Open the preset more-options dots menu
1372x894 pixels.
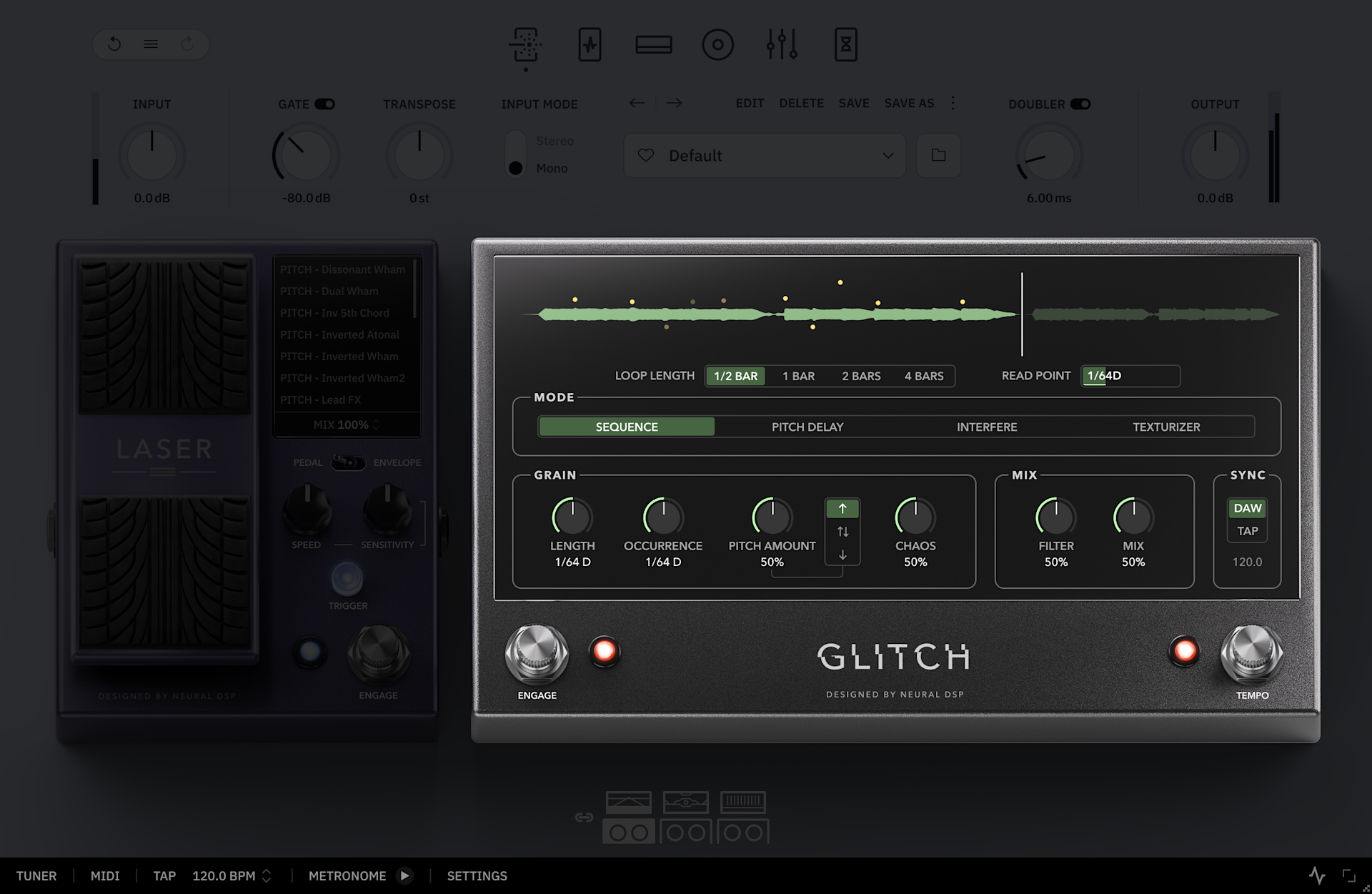coord(953,103)
